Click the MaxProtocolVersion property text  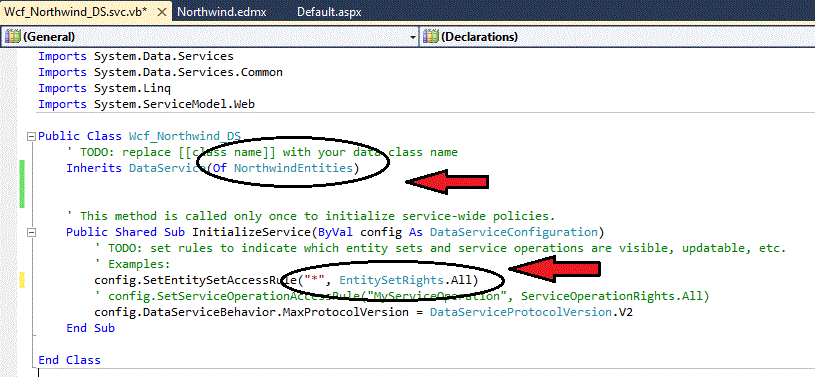click(347, 313)
